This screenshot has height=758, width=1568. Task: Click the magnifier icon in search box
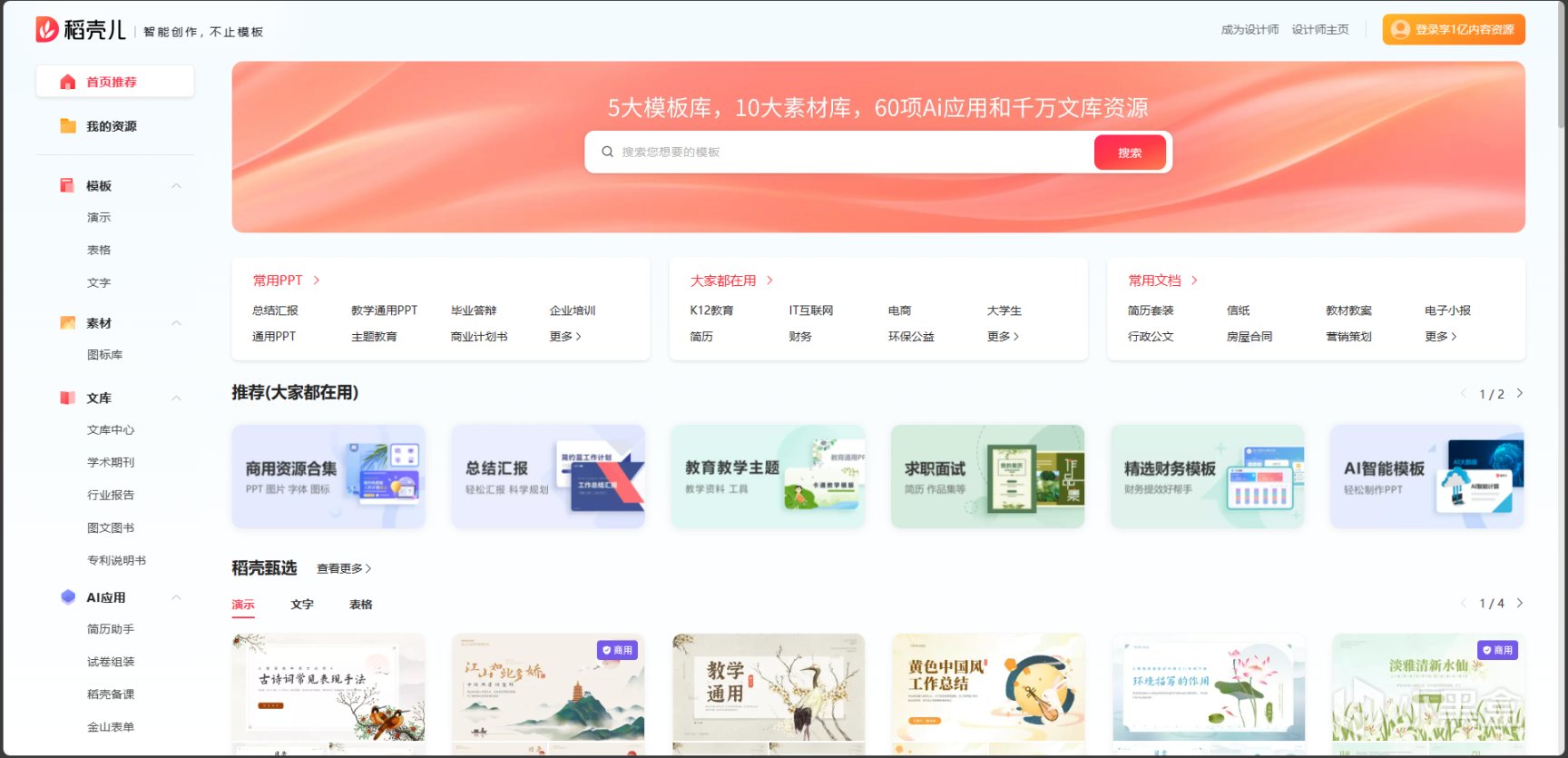click(607, 152)
